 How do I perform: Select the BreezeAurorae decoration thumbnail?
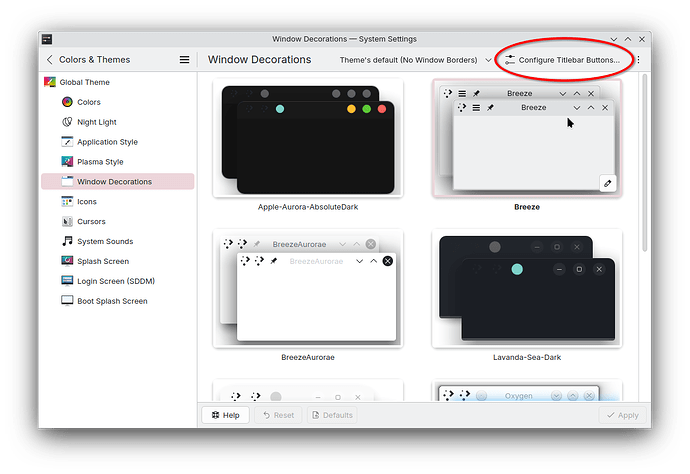pyautogui.click(x=308, y=289)
